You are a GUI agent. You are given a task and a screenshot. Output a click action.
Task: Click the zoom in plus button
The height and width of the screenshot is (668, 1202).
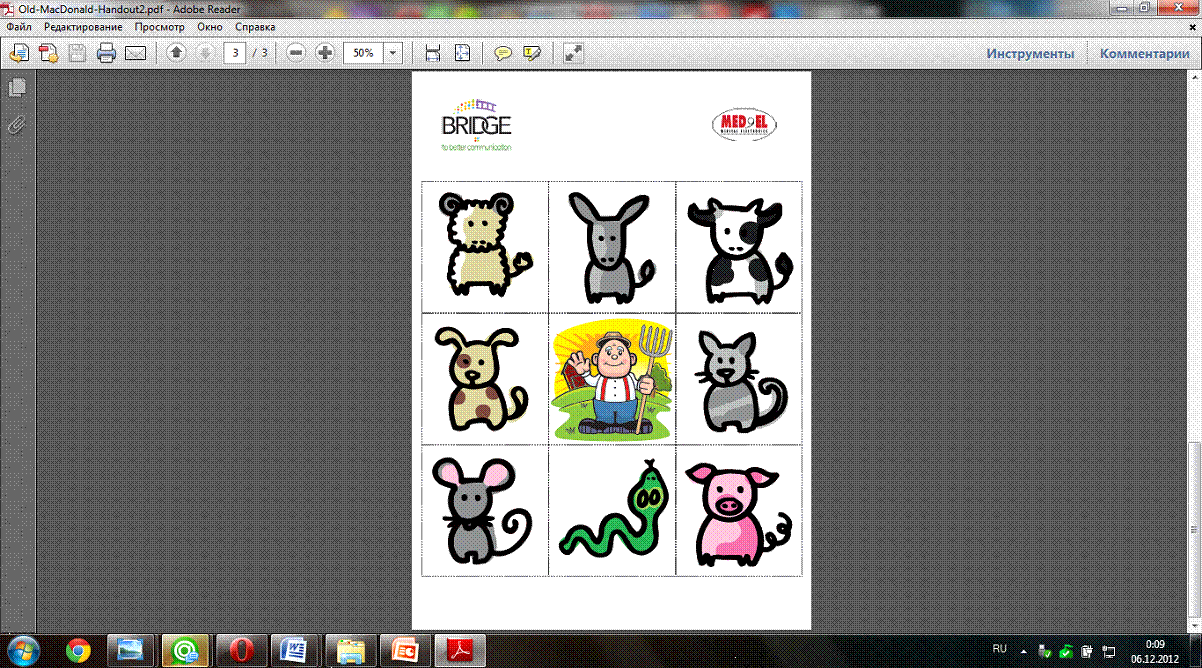coord(324,53)
